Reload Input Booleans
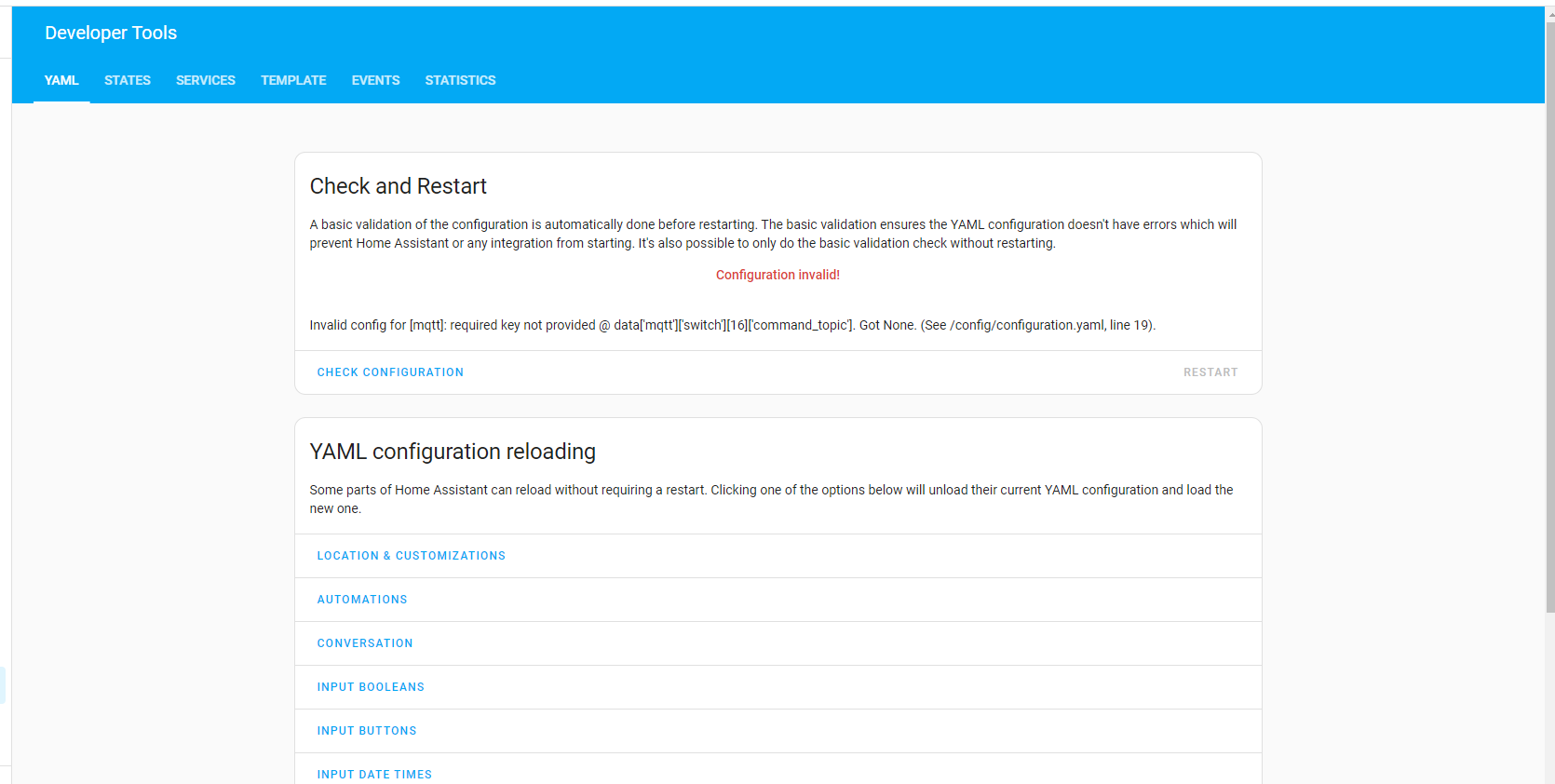The image size is (1555, 784). point(371,687)
